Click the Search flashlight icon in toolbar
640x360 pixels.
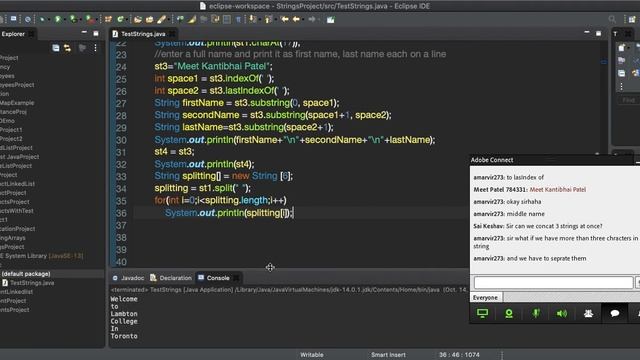pyautogui.click(x=161, y=19)
